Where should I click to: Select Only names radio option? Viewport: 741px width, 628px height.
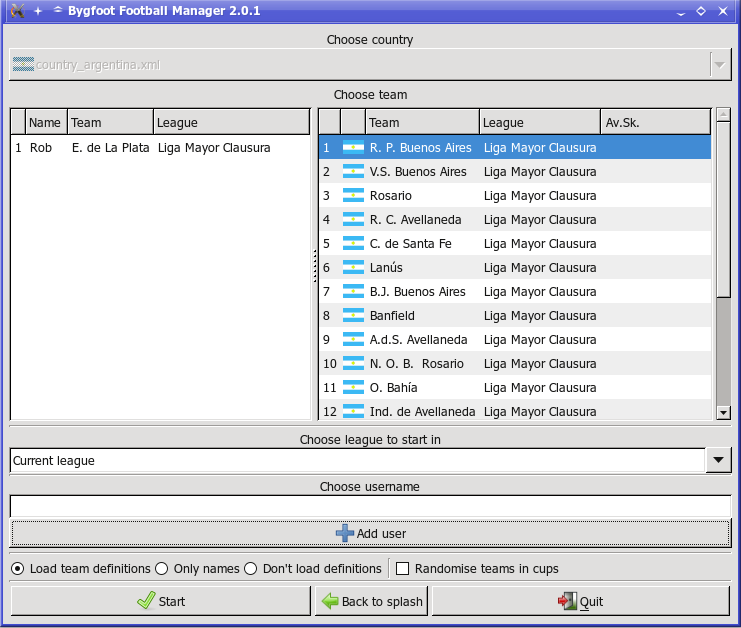(197, 568)
